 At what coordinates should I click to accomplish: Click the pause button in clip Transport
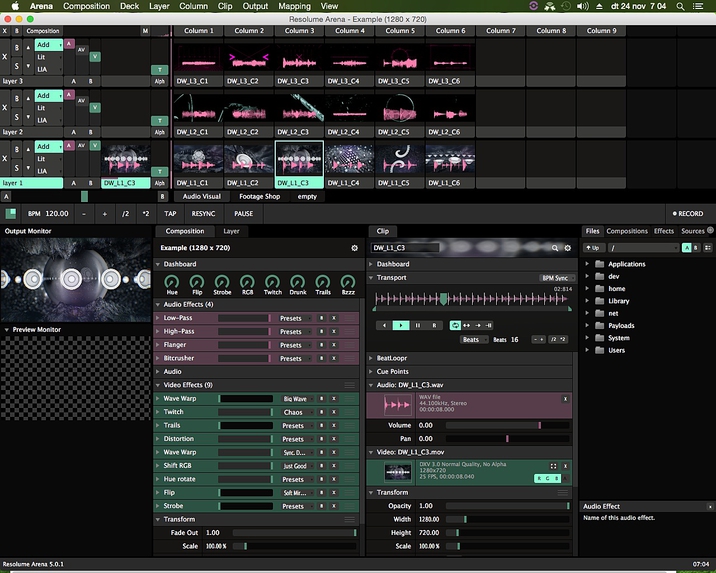coord(418,325)
